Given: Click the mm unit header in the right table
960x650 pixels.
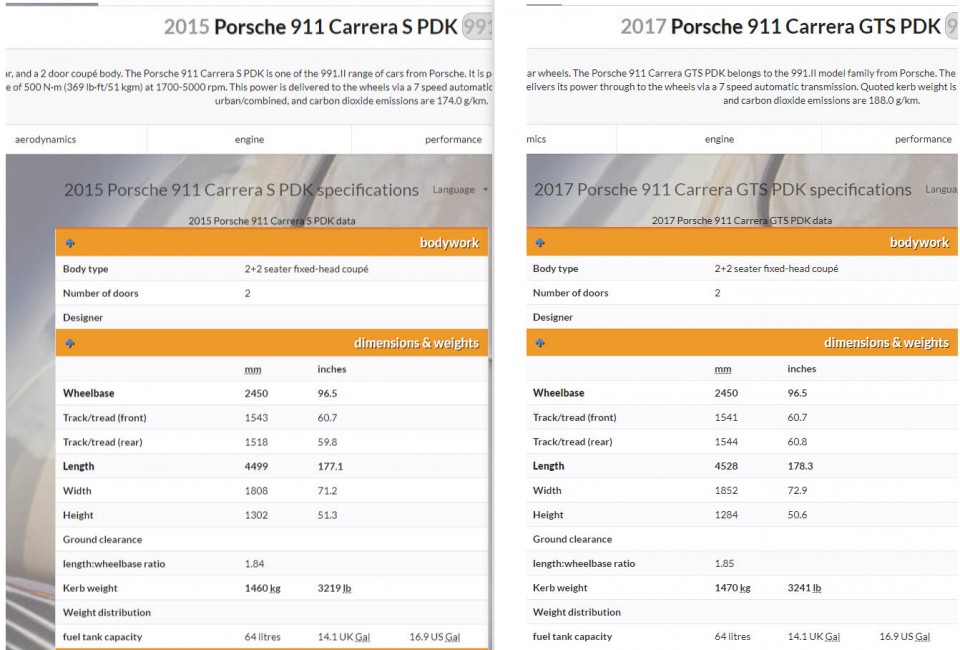Looking at the screenshot, I should [x=722, y=368].
